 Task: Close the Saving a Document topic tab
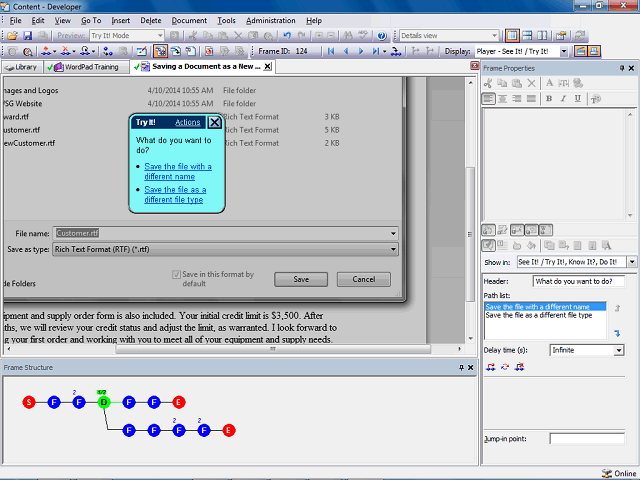(x=267, y=67)
